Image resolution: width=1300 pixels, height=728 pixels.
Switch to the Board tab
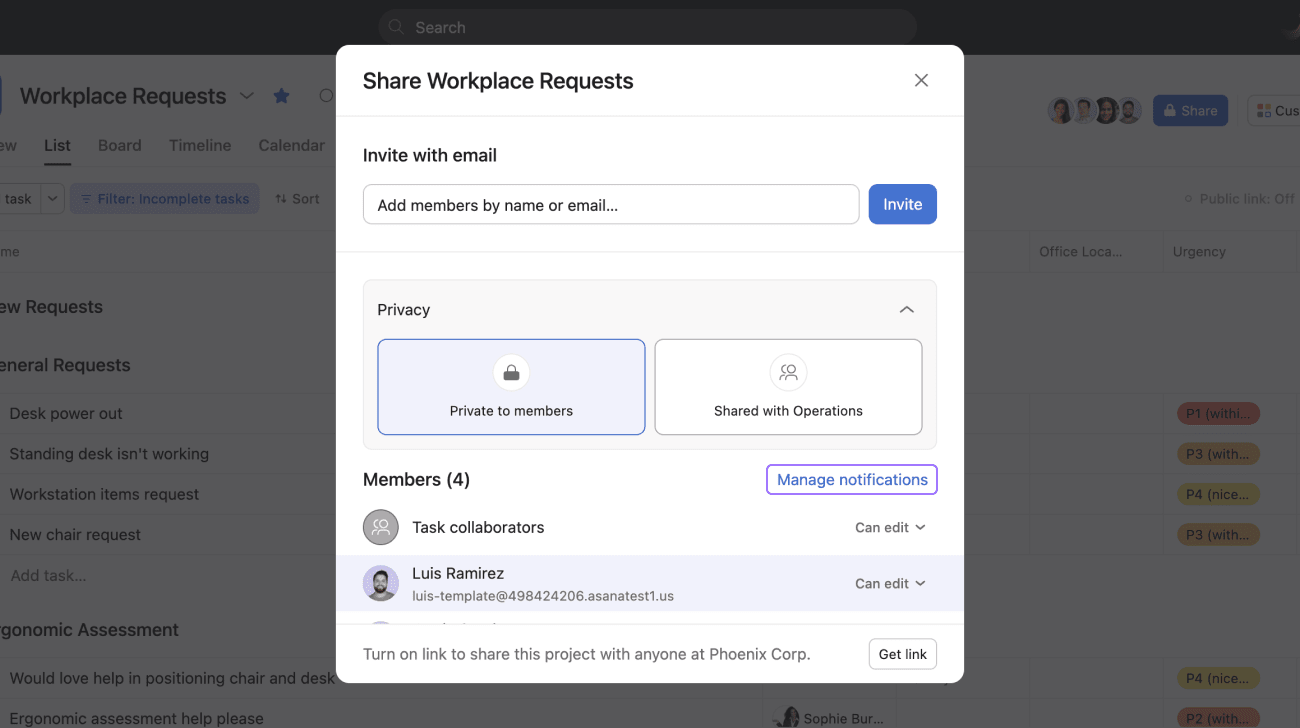(x=120, y=145)
